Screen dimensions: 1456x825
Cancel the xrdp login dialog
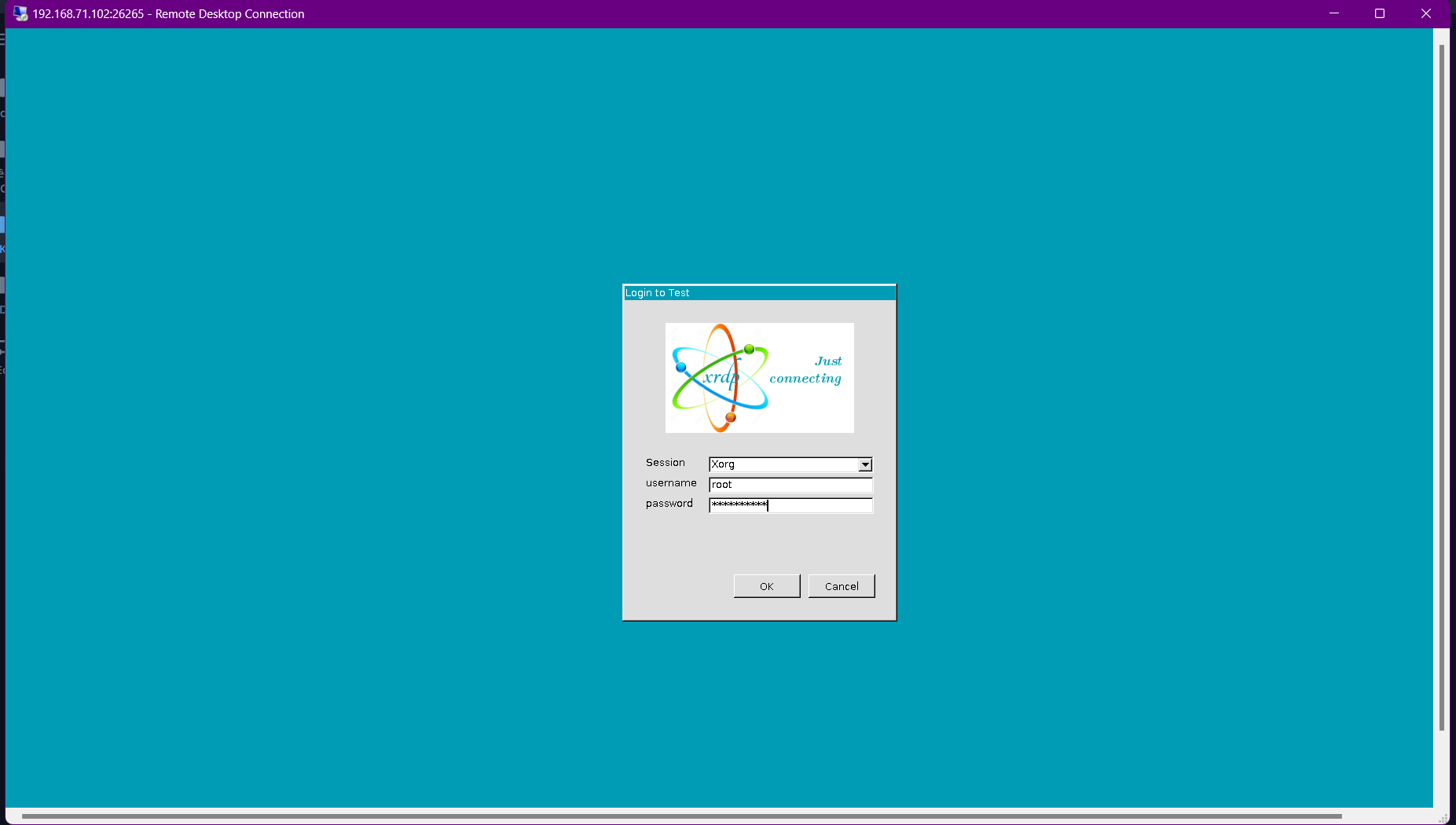[842, 586]
